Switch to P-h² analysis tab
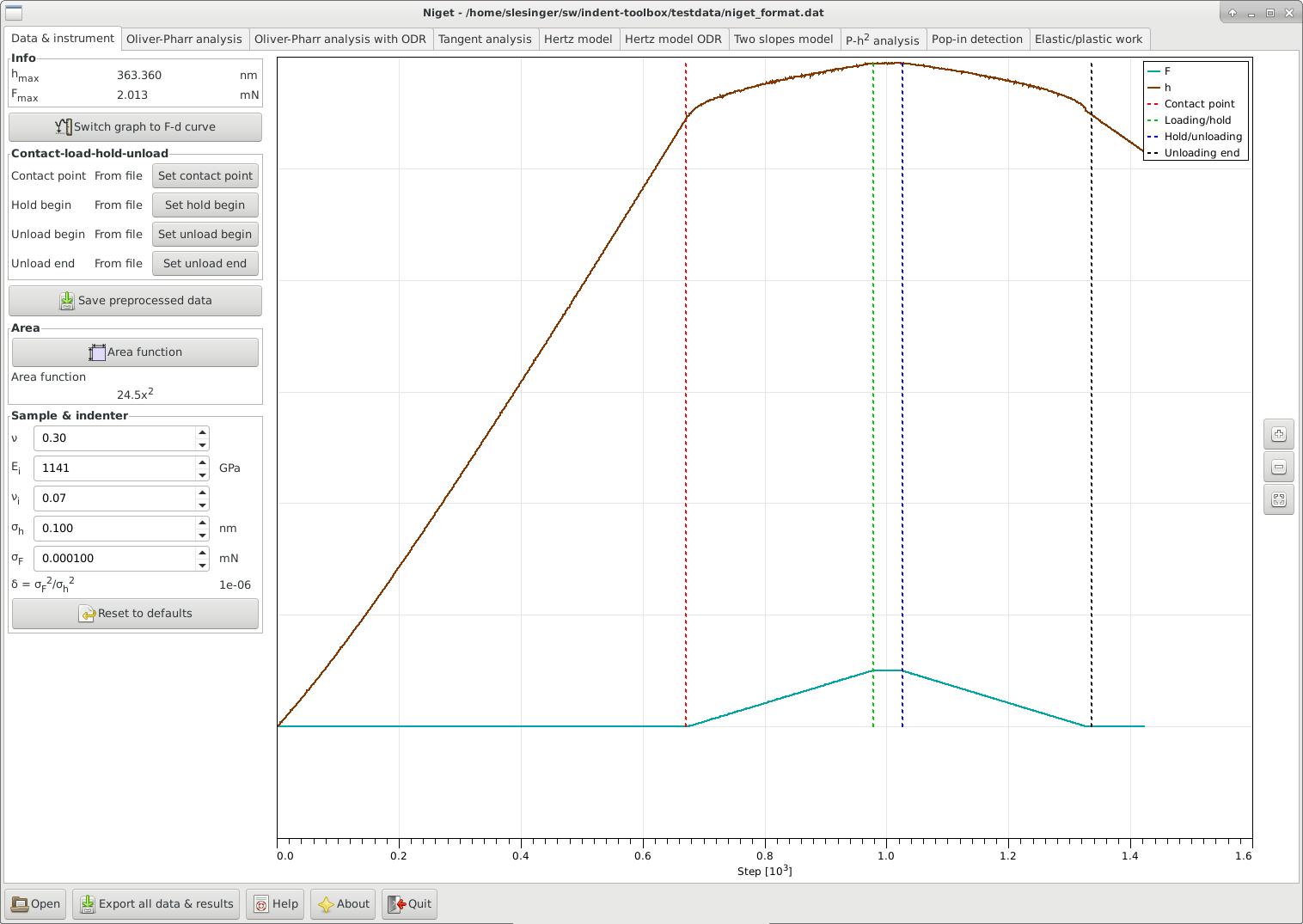 tap(882, 39)
